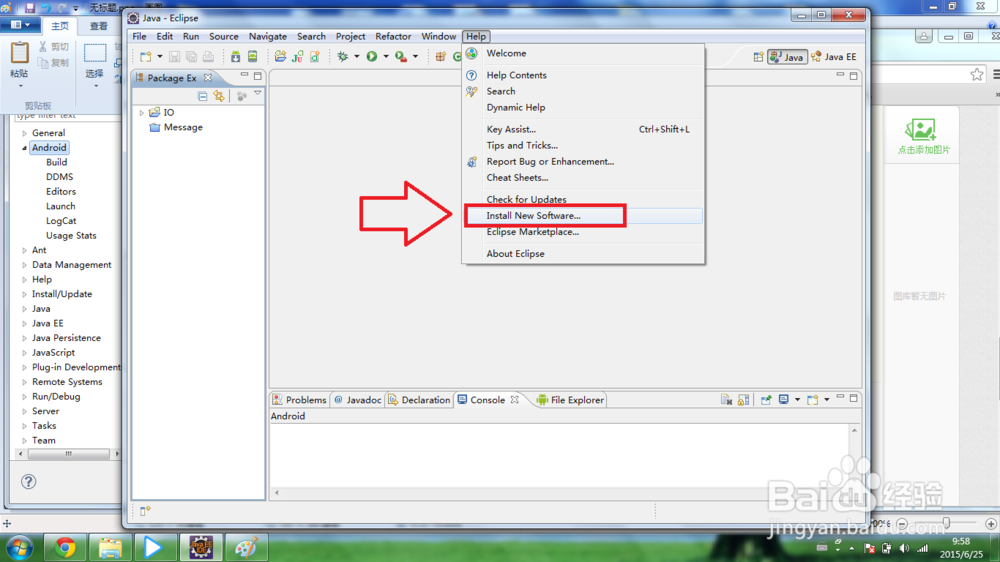Select the Message project
This screenshot has height=562, width=1000.
(176, 128)
